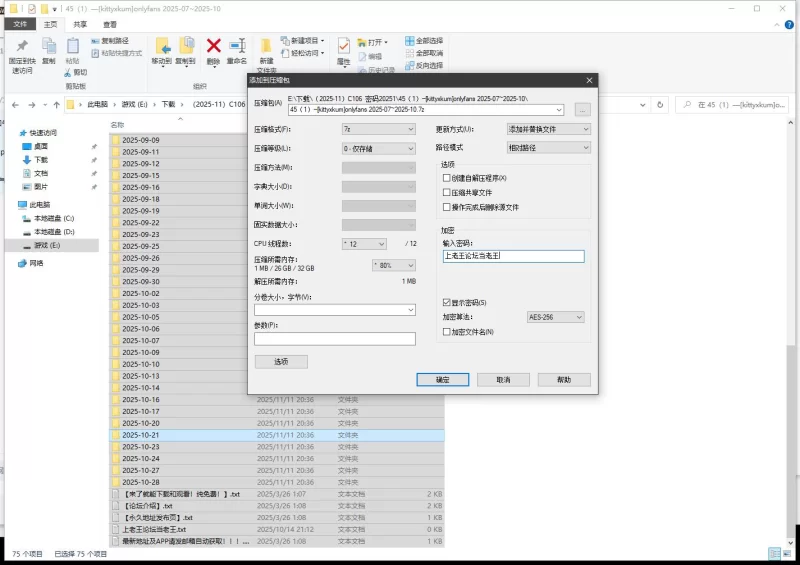Enable the encrypt file names checkbox

[x=447, y=331]
